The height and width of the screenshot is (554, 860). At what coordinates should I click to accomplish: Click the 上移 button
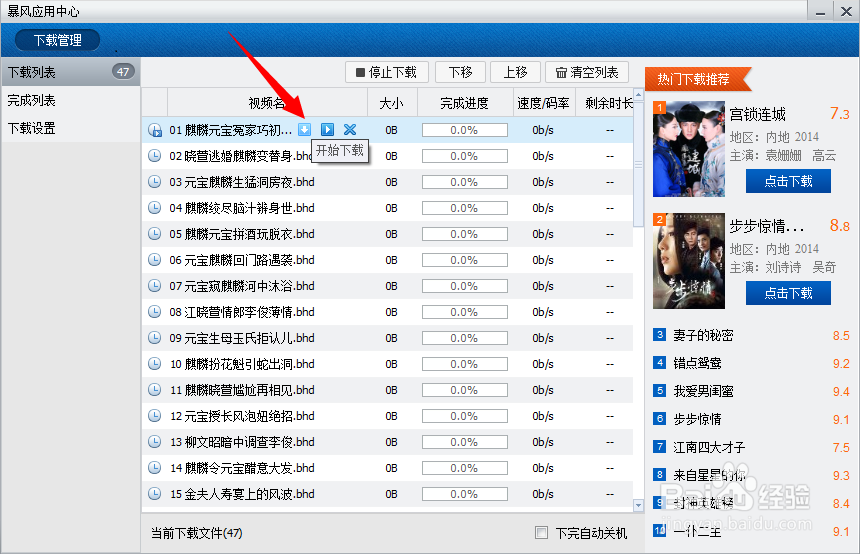[516, 72]
